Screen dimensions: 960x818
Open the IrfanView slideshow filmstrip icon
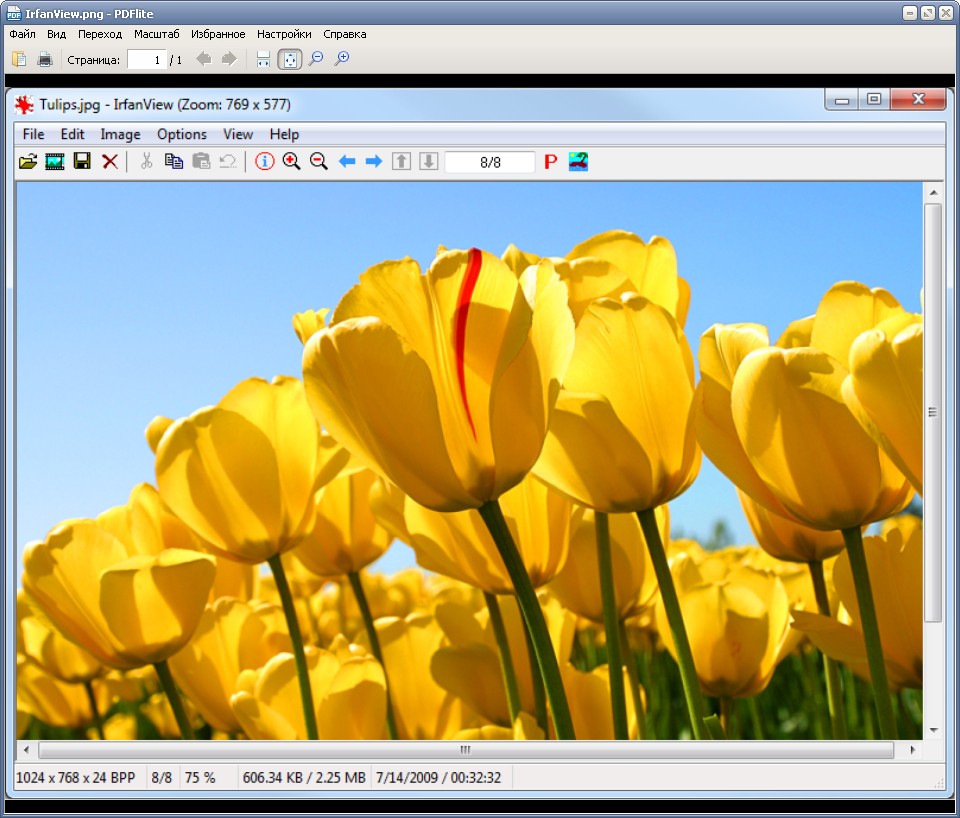pyautogui.click(x=54, y=162)
